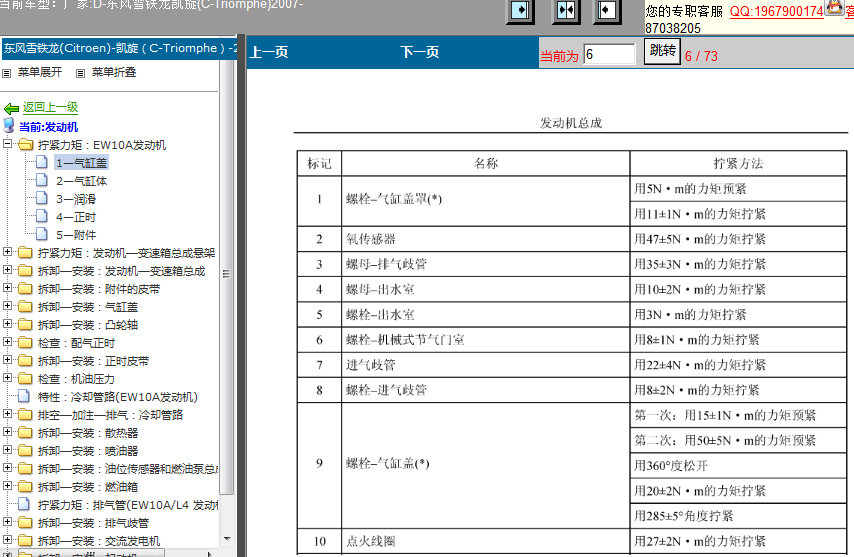Click the panel splitter grip handle
This screenshot has height=557, width=854.
[225, 274]
